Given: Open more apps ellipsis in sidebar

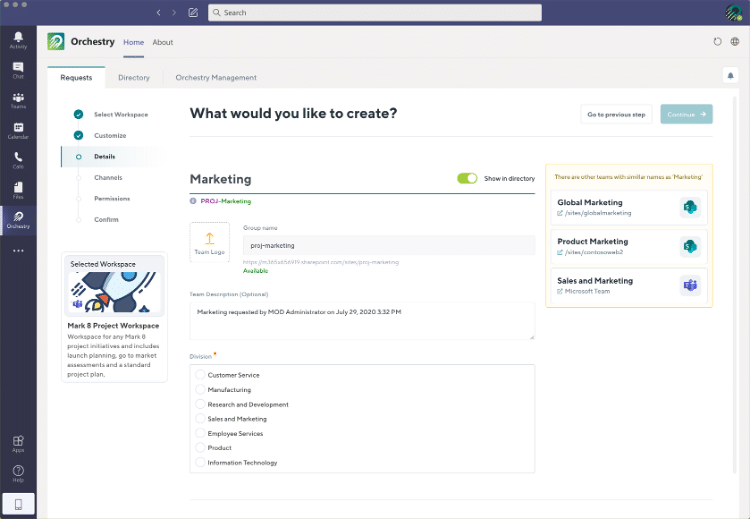Looking at the screenshot, I should coord(18,250).
